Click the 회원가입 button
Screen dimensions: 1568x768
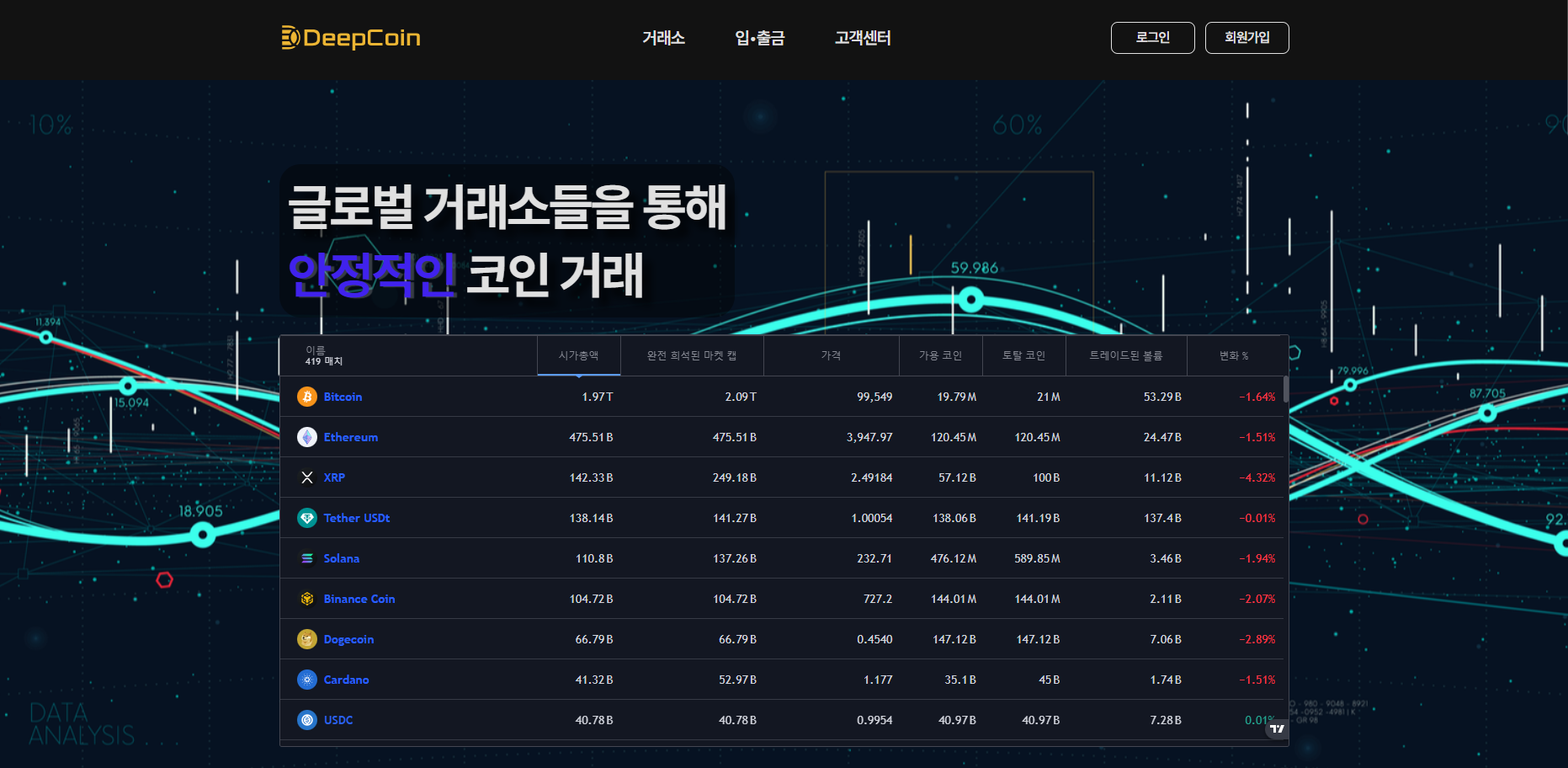coord(1247,38)
